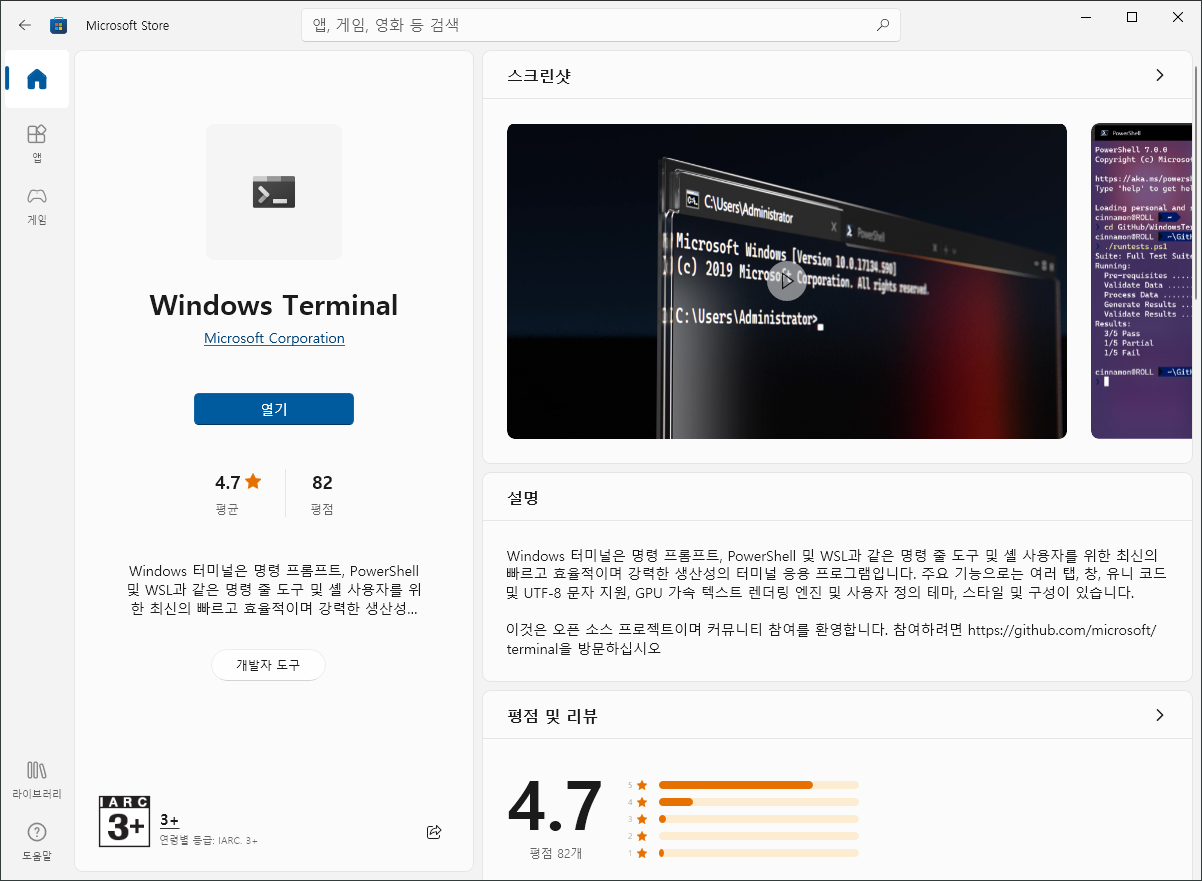Click the share icon
The width and height of the screenshot is (1202, 881).
tap(434, 832)
